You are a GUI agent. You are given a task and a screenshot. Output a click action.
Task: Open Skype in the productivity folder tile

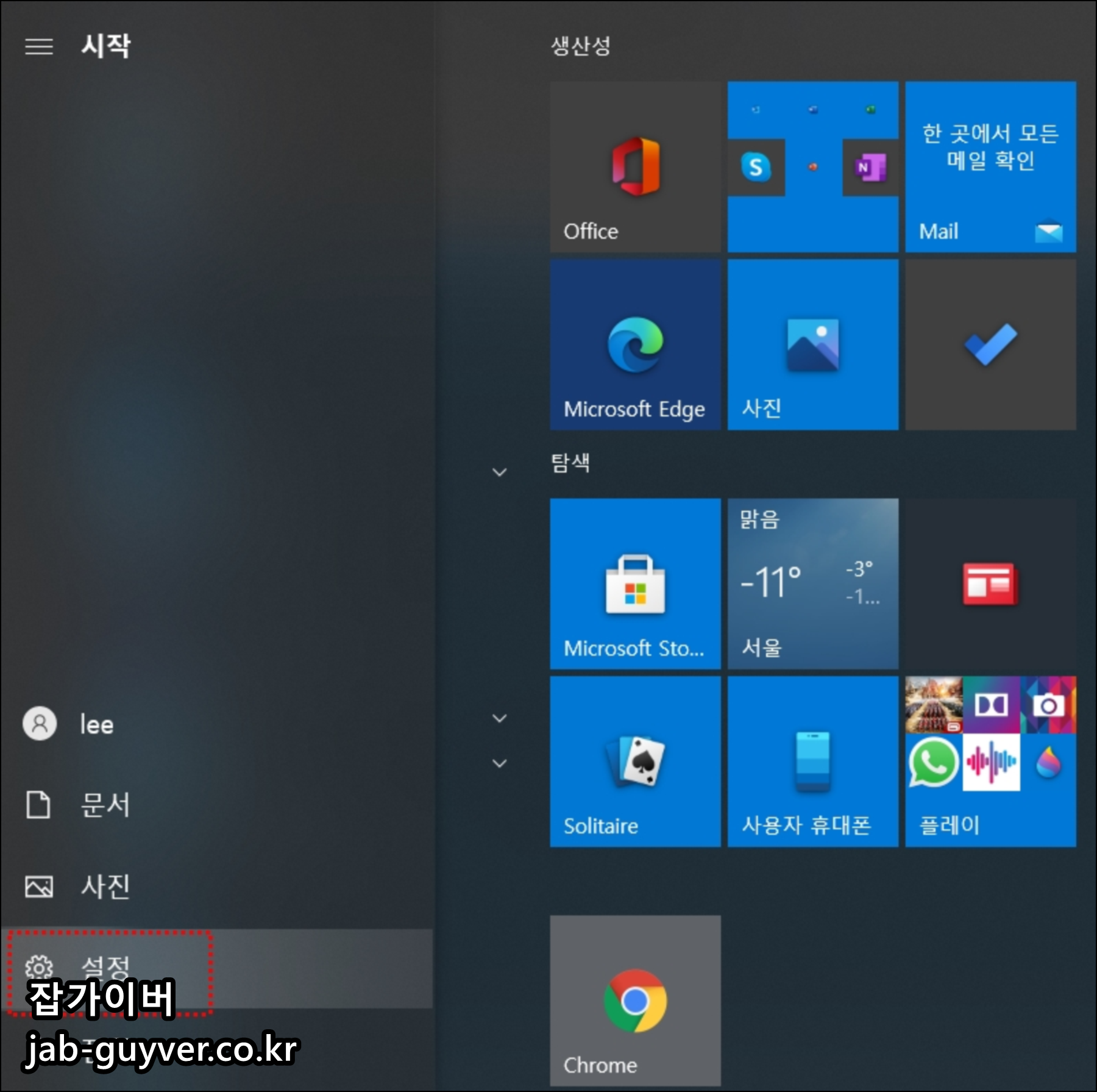(x=756, y=167)
